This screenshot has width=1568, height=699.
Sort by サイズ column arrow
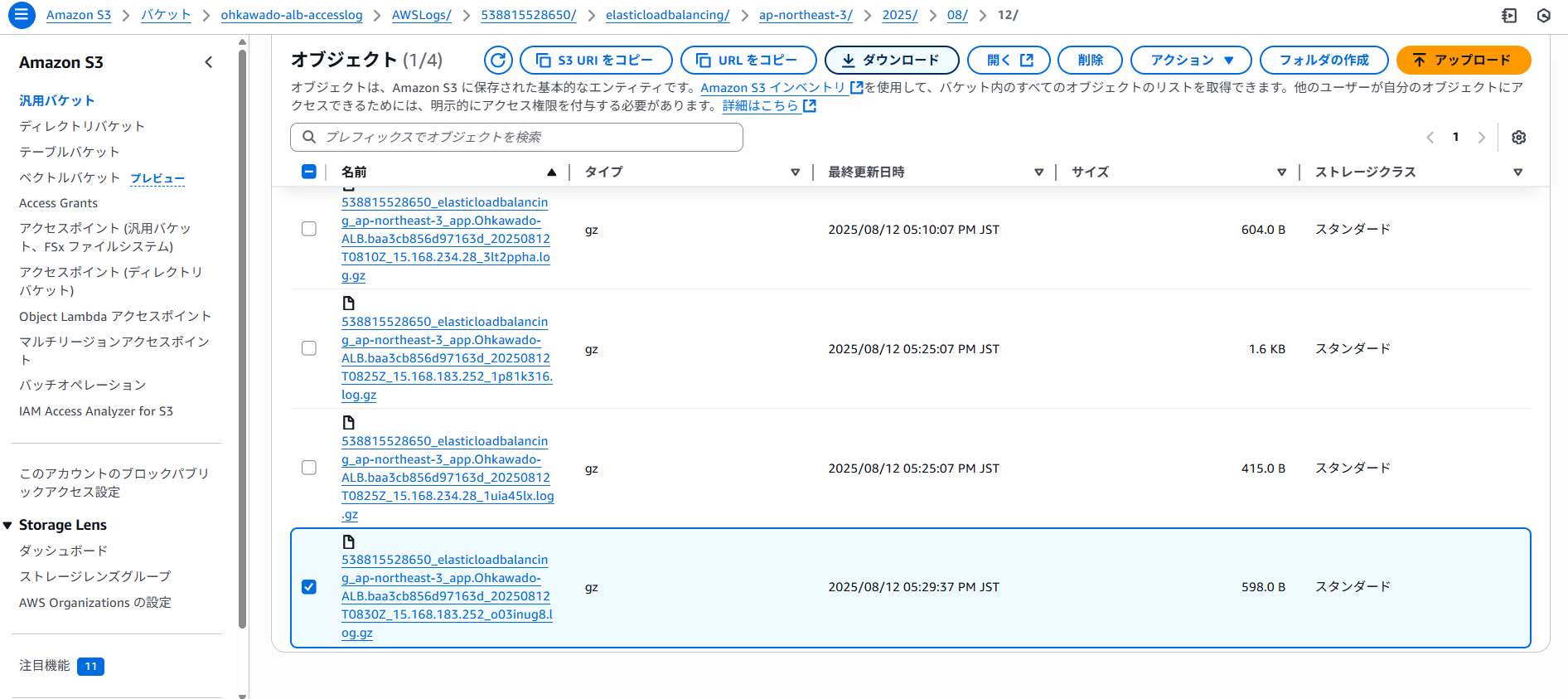(x=1281, y=172)
